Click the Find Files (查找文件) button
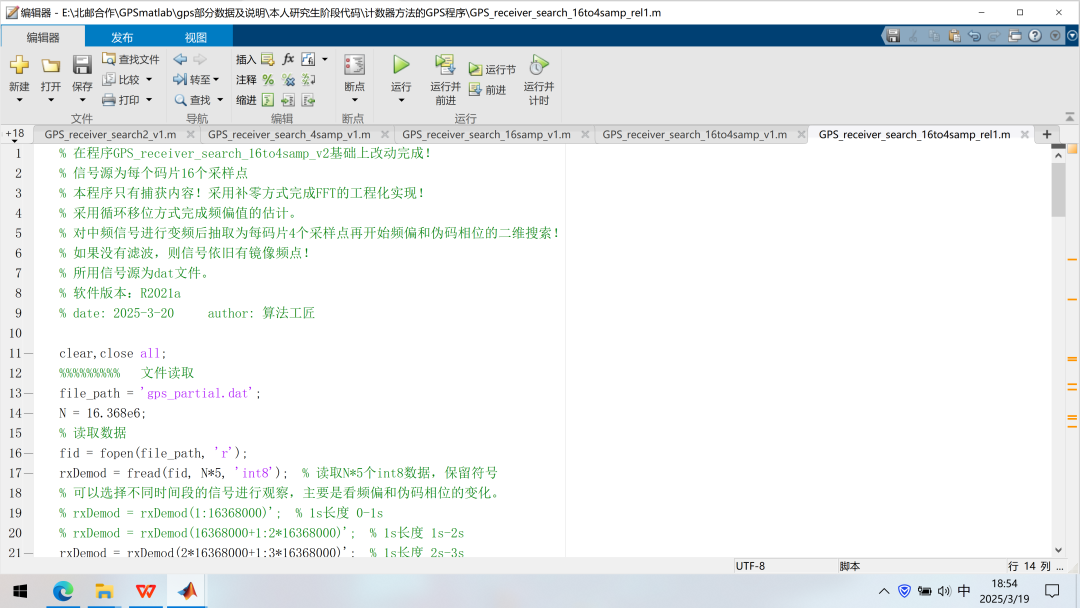The height and width of the screenshot is (608, 1080). point(130,59)
